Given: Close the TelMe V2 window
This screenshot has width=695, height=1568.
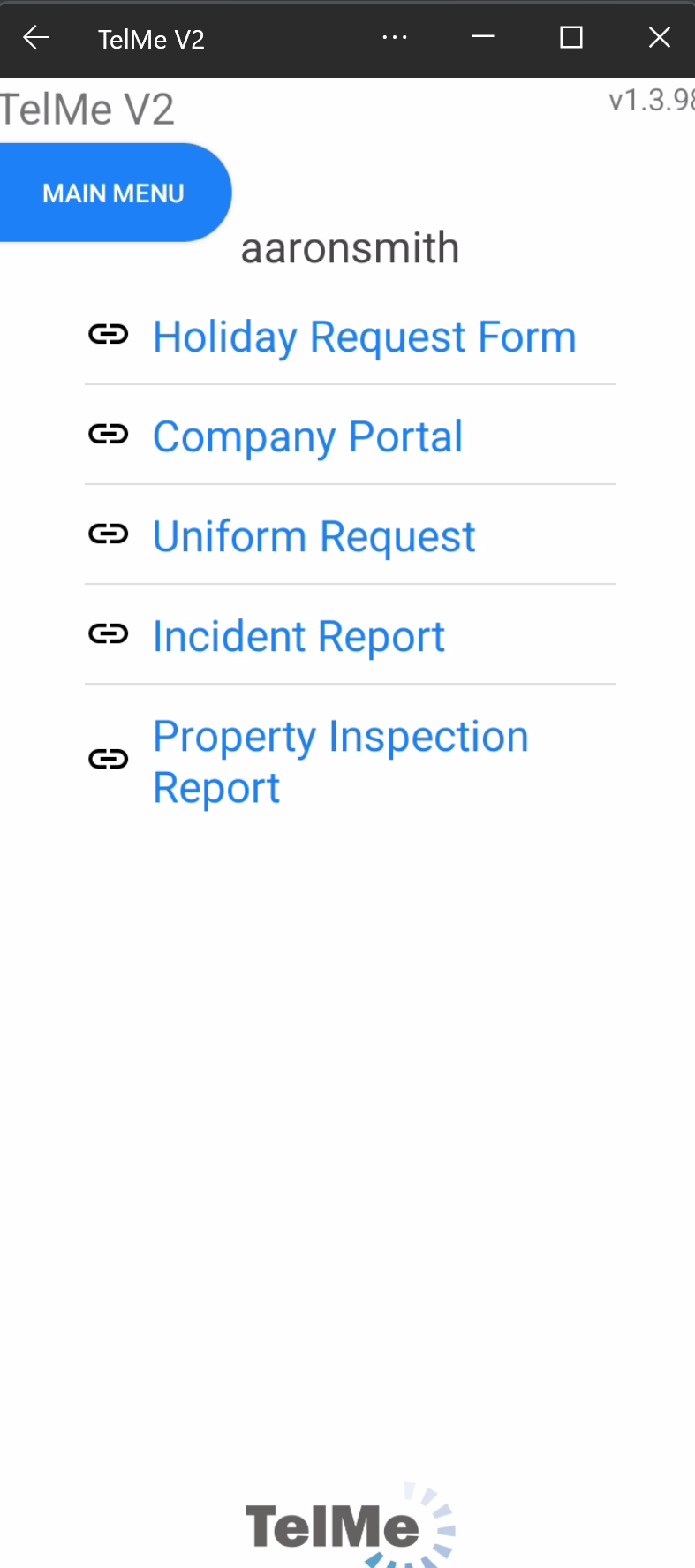Looking at the screenshot, I should (x=659, y=38).
